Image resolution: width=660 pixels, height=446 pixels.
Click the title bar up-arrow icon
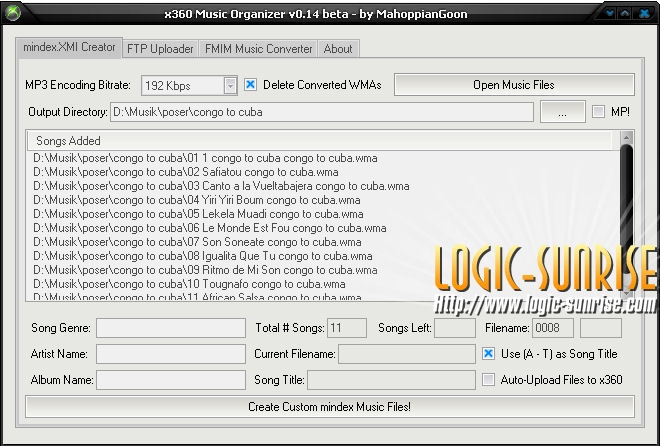pyautogui.click(x=625, y=13)
